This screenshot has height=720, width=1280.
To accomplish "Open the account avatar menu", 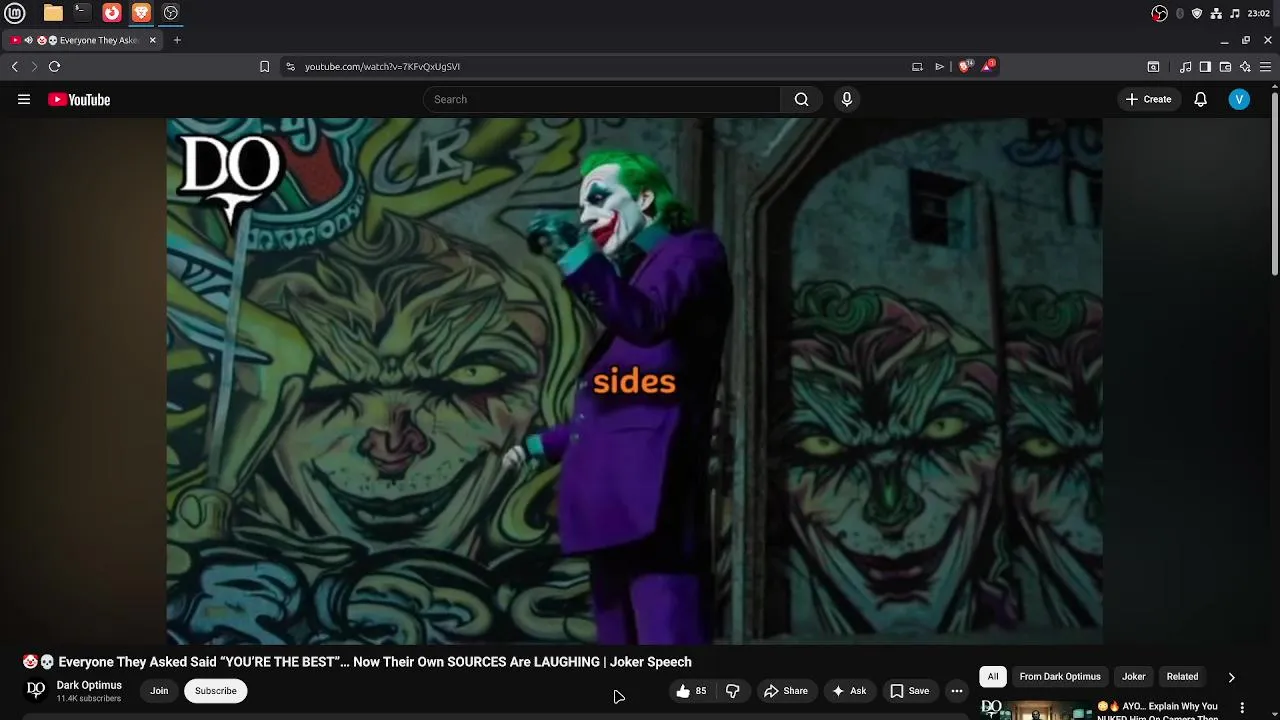I will coord(1239,99).
